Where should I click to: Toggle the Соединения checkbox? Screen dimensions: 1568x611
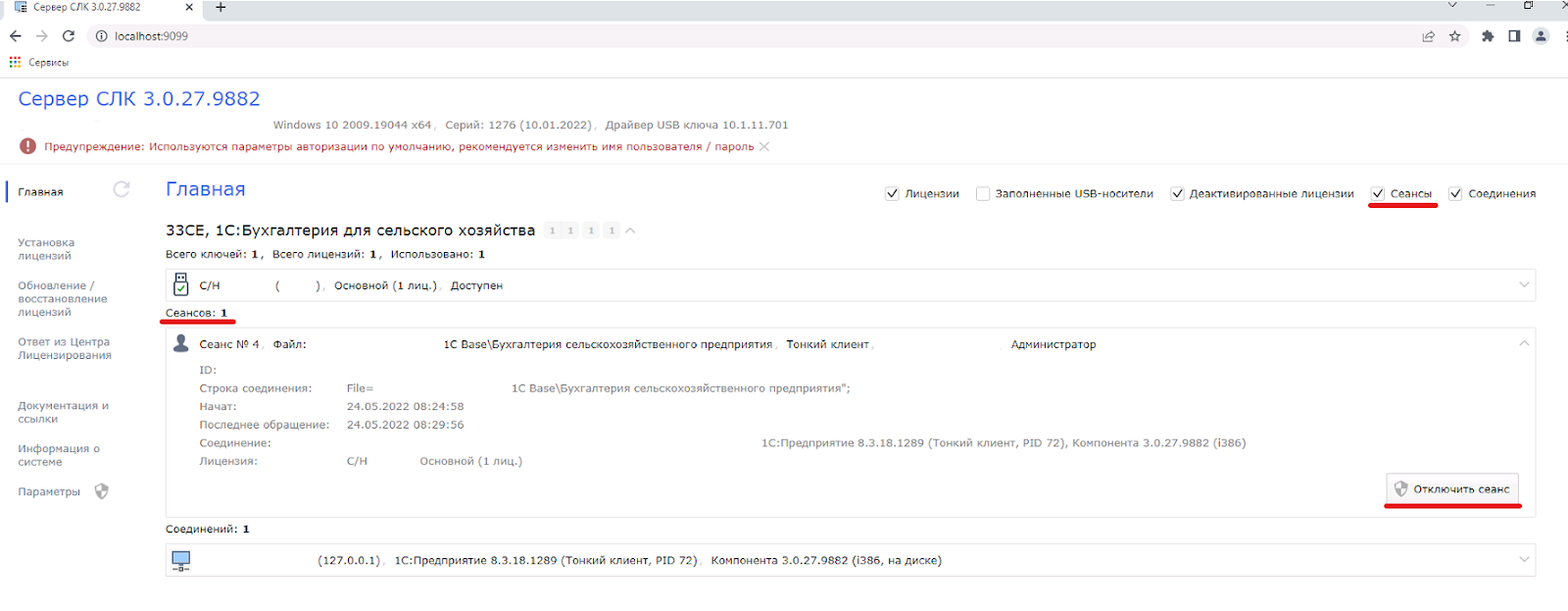[x=1455, y=194]
